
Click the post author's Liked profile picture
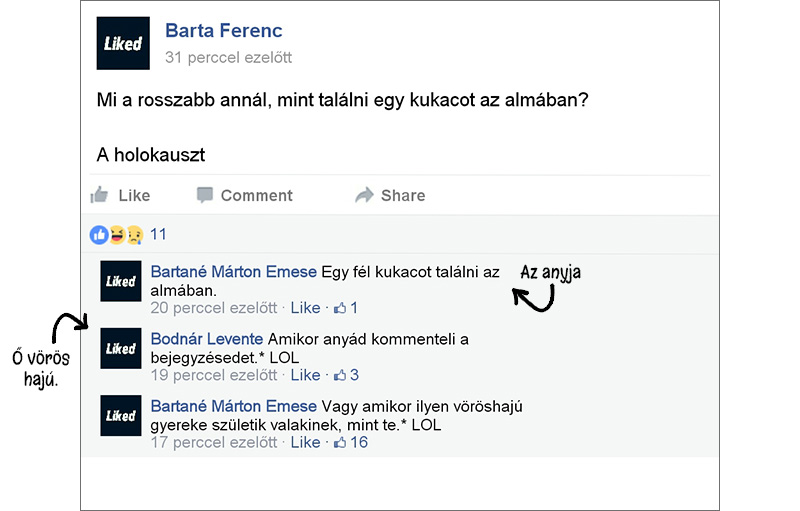123,43
